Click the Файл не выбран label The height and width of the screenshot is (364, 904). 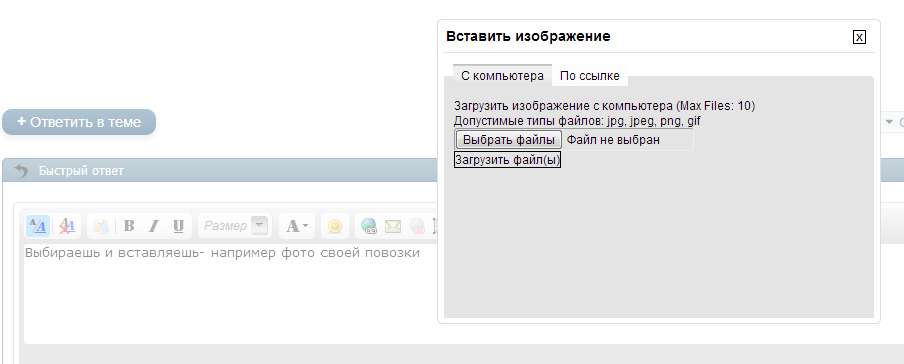pyautogui.click(x=613, y=140)
